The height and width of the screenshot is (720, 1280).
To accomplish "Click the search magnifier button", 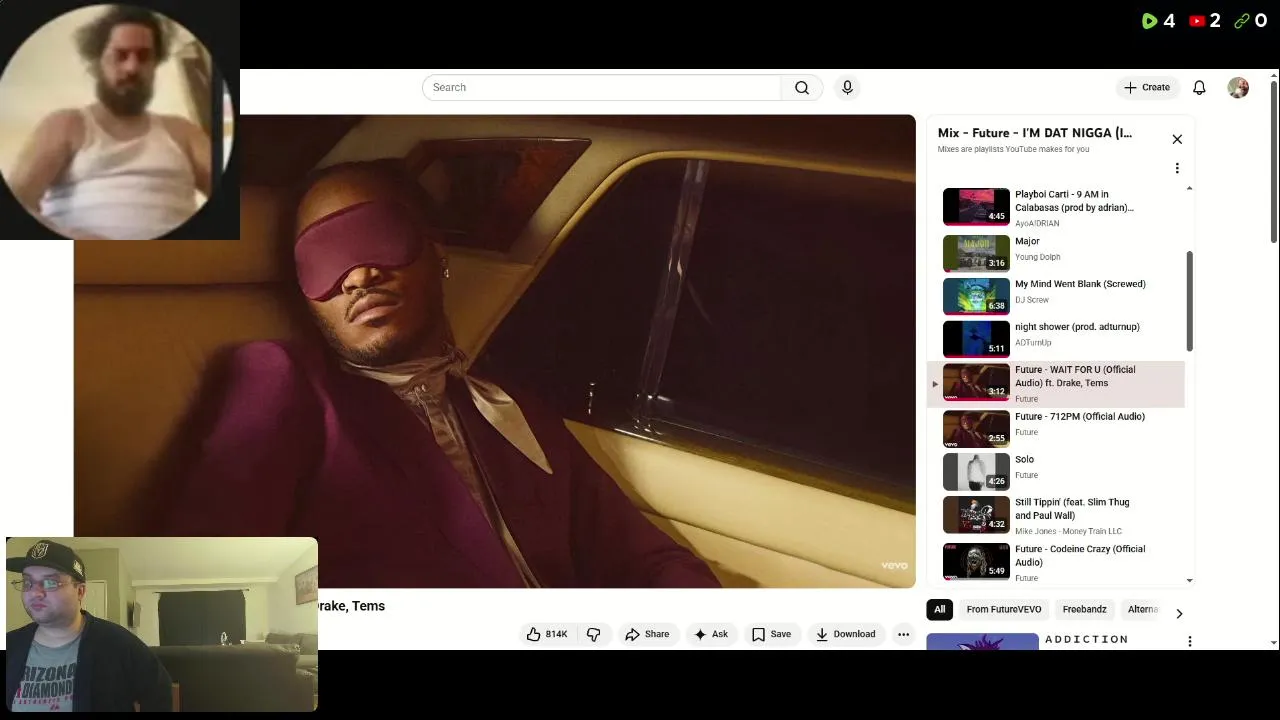I will click(801, 88).
